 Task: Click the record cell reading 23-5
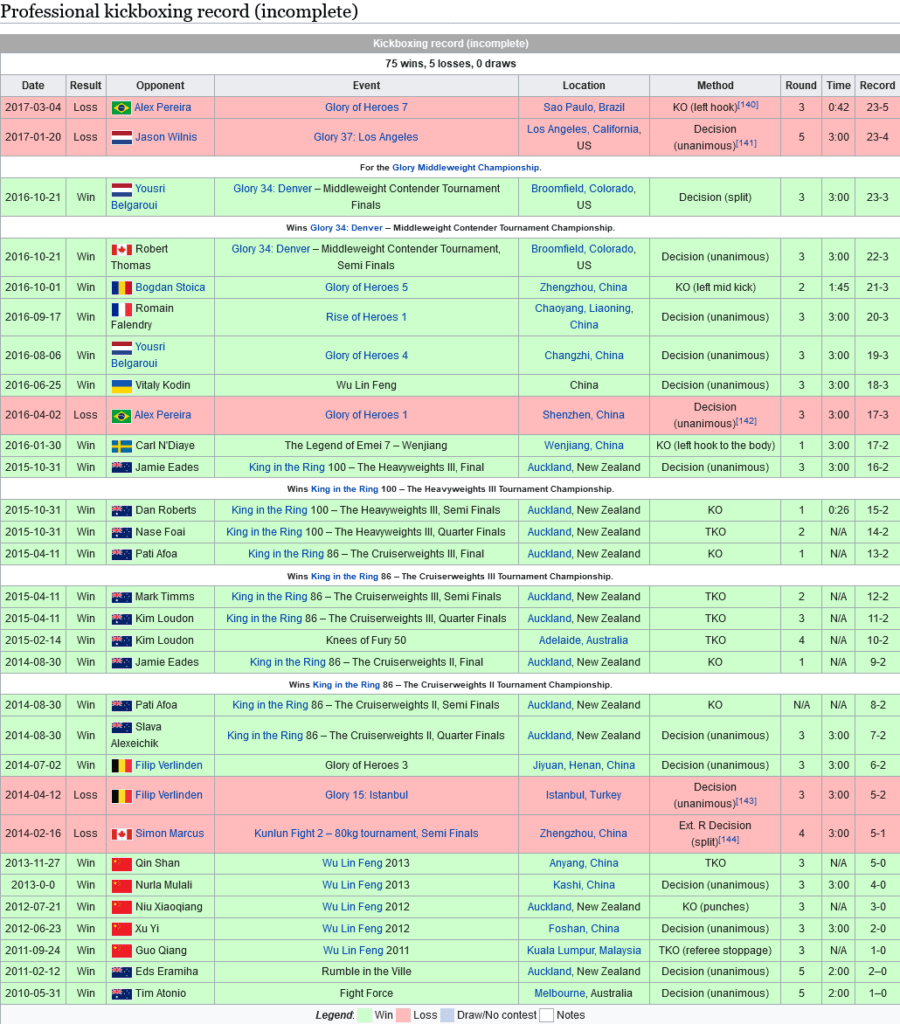pyautogui.click(x=877, y=108)
